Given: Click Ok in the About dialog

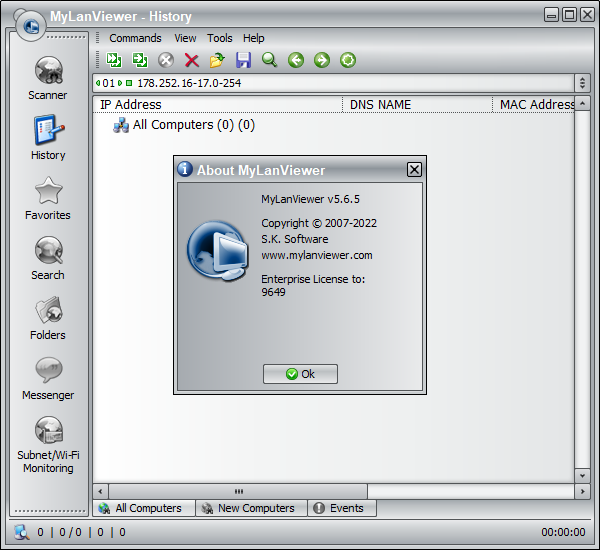Looking at the screenshot, I should [300, 374].
